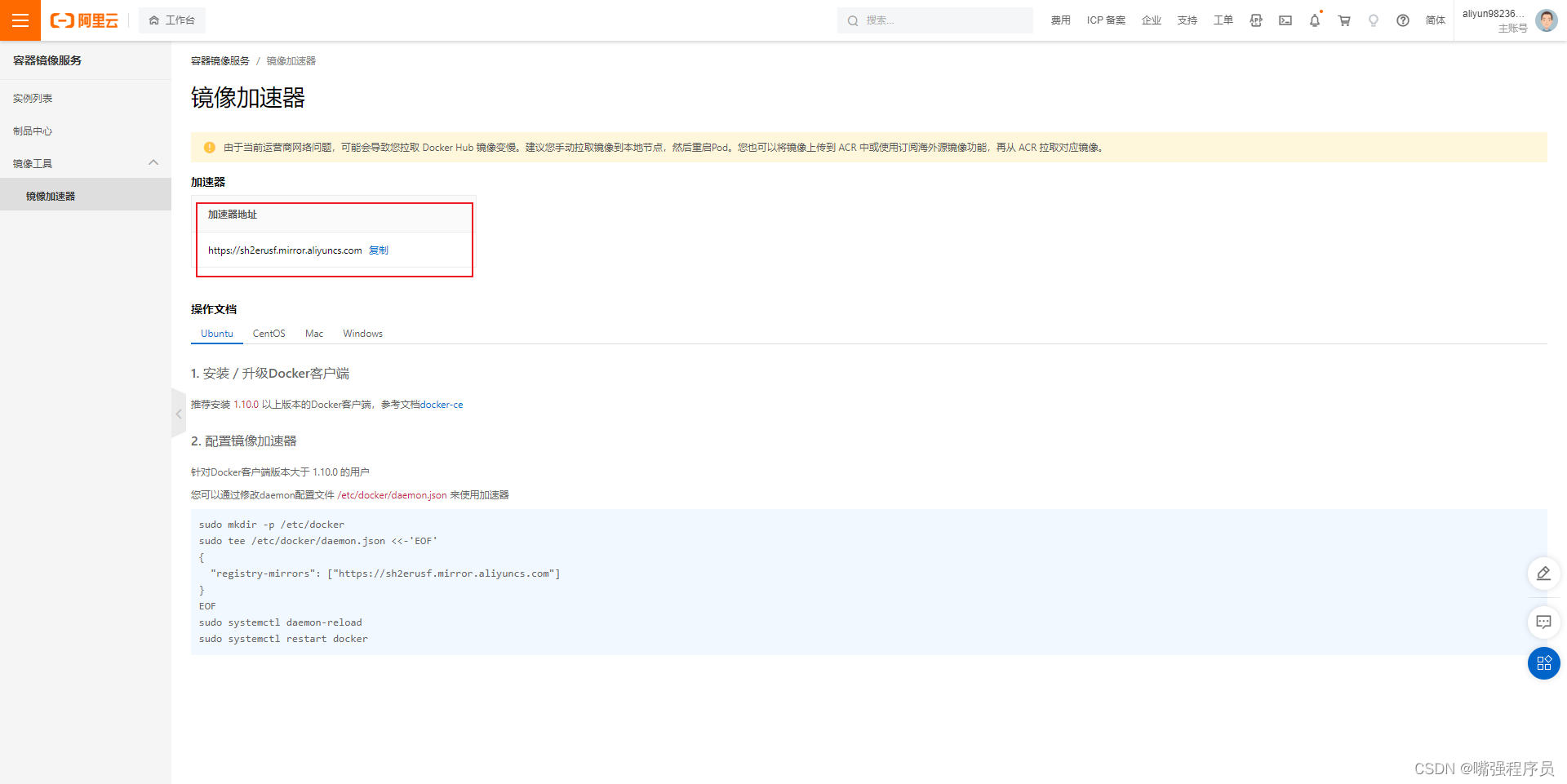
Task: Click the orange warning icon in the notice
Action: (x=209, y=148)
